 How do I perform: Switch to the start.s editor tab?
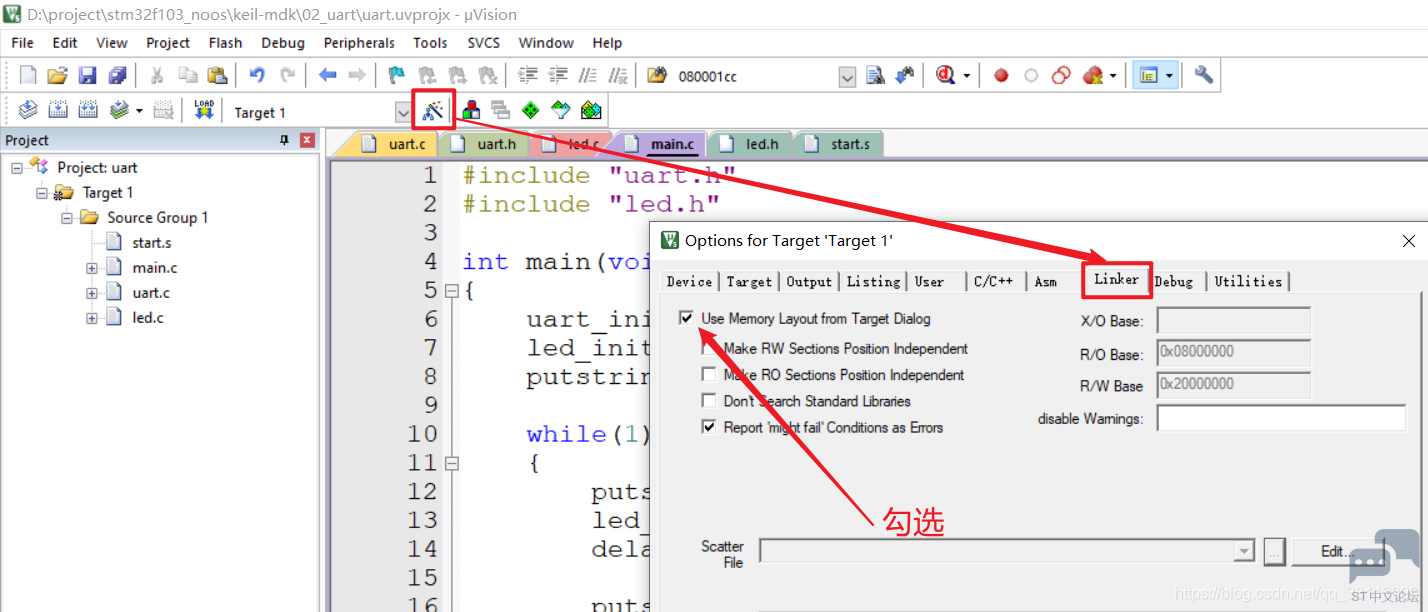[x=840, y=144]
